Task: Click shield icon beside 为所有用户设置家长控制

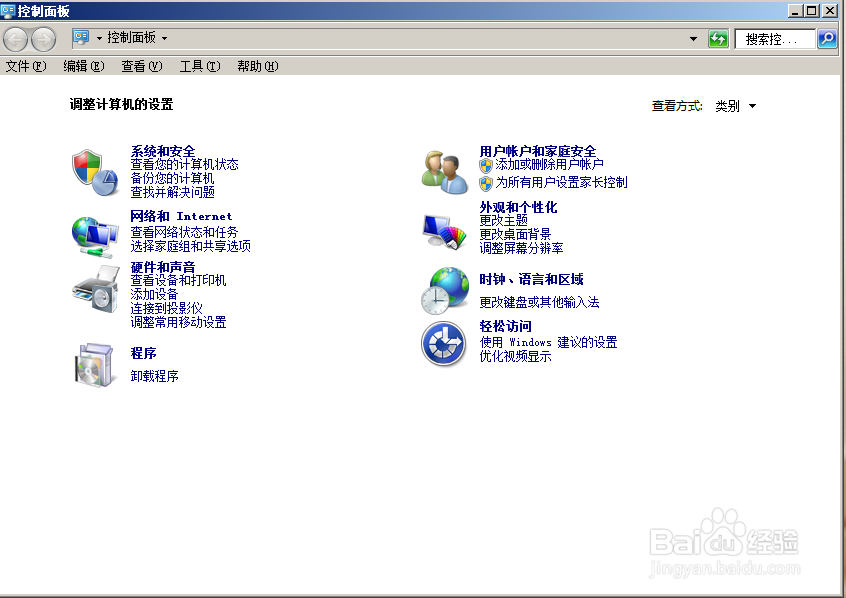Action: (486, 184)
